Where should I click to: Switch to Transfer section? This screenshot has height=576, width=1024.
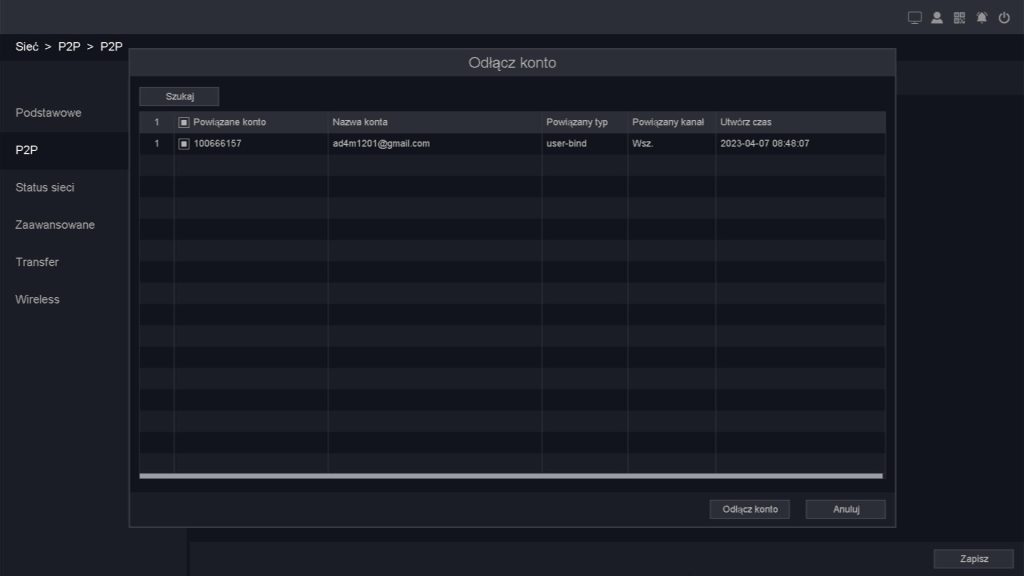click(x=37, y=262)
